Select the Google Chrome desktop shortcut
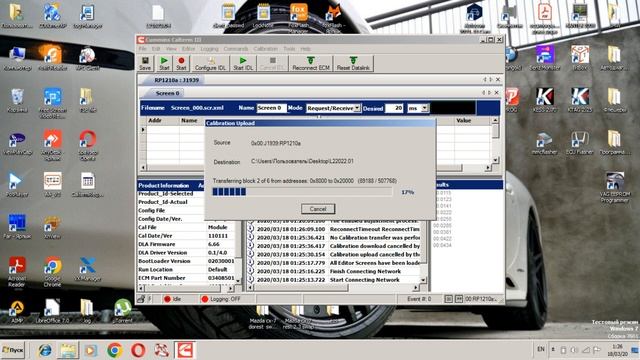 (52, 271)
